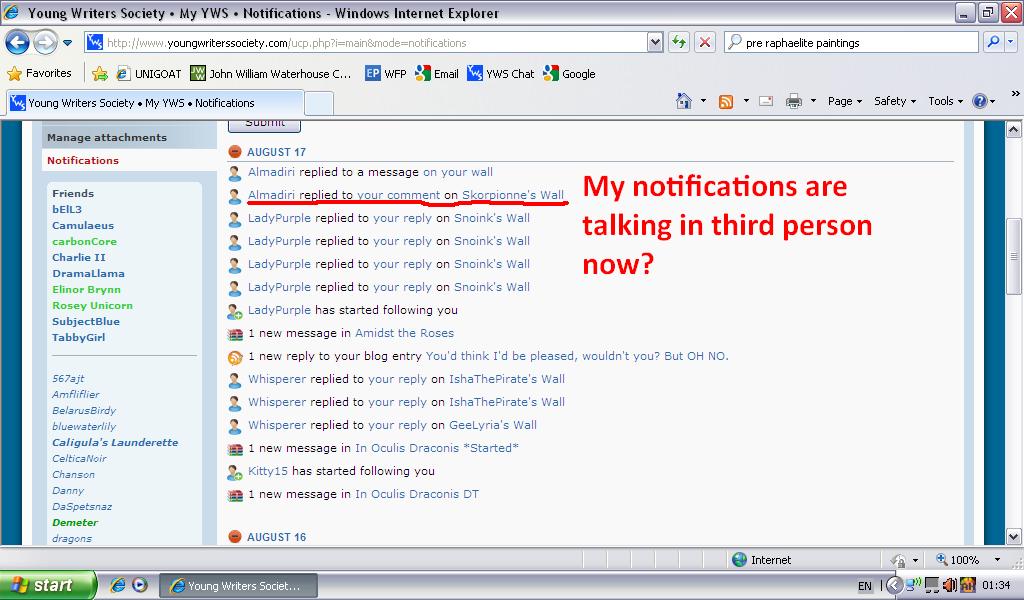Click scrollbar down arrow

coord(1013,537)
